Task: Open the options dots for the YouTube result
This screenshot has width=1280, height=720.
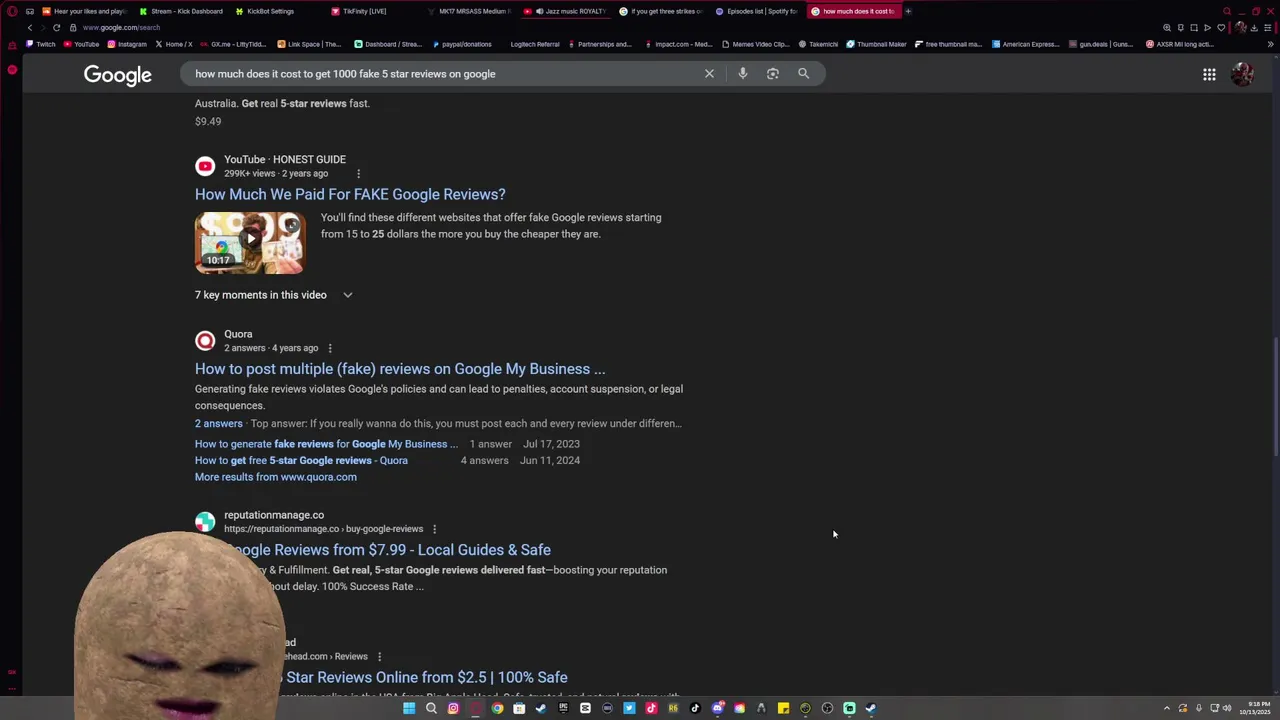Action: (x=358, y=174)
